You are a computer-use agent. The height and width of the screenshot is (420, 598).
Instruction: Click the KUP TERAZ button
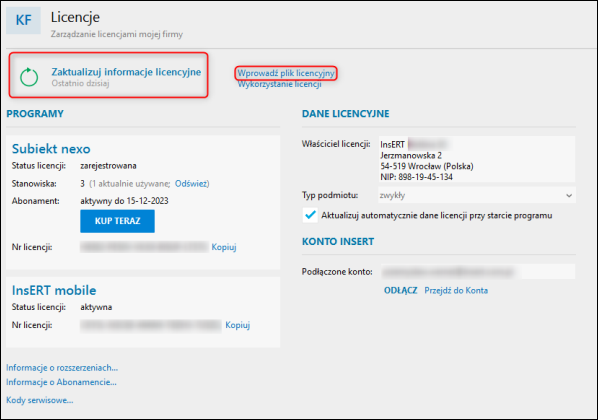[x=117, y=221]
